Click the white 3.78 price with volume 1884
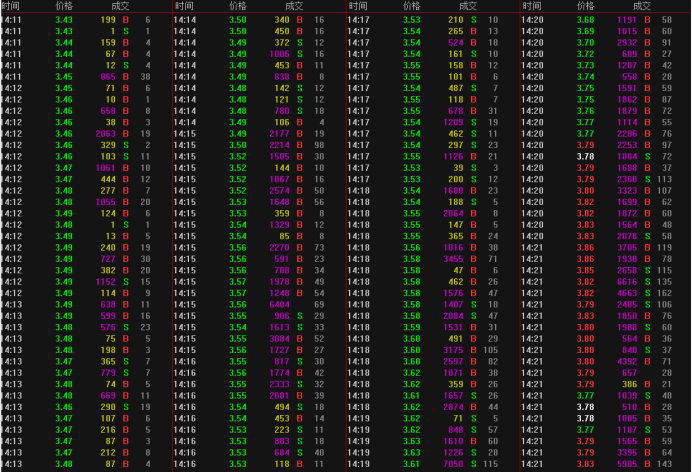Screen dimensions: 692x472 point(585,155)
